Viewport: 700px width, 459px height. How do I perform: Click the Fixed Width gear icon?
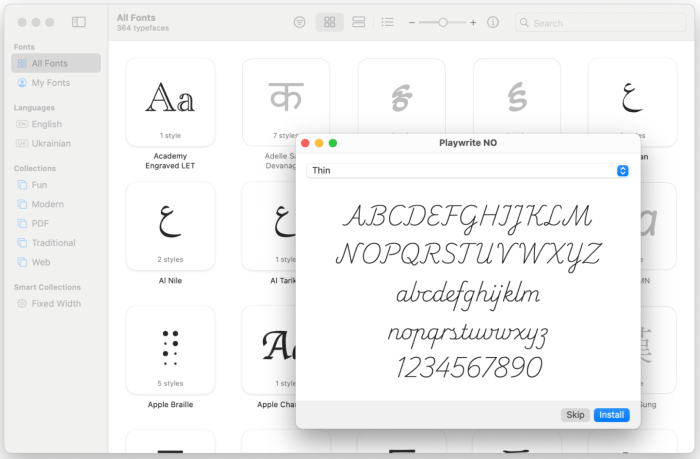click(22, 304)
